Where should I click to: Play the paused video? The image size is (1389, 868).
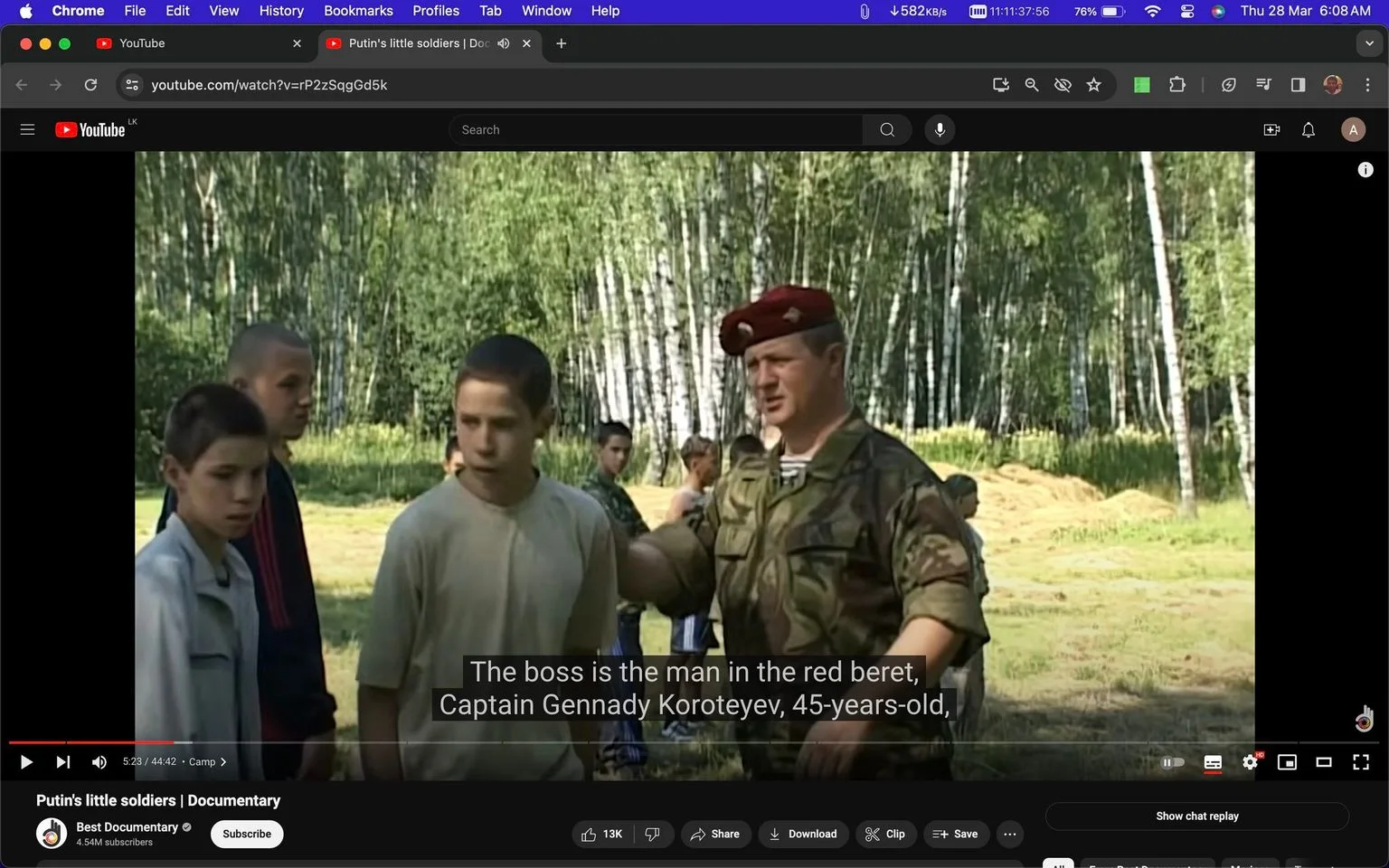(x=26, y=762)
